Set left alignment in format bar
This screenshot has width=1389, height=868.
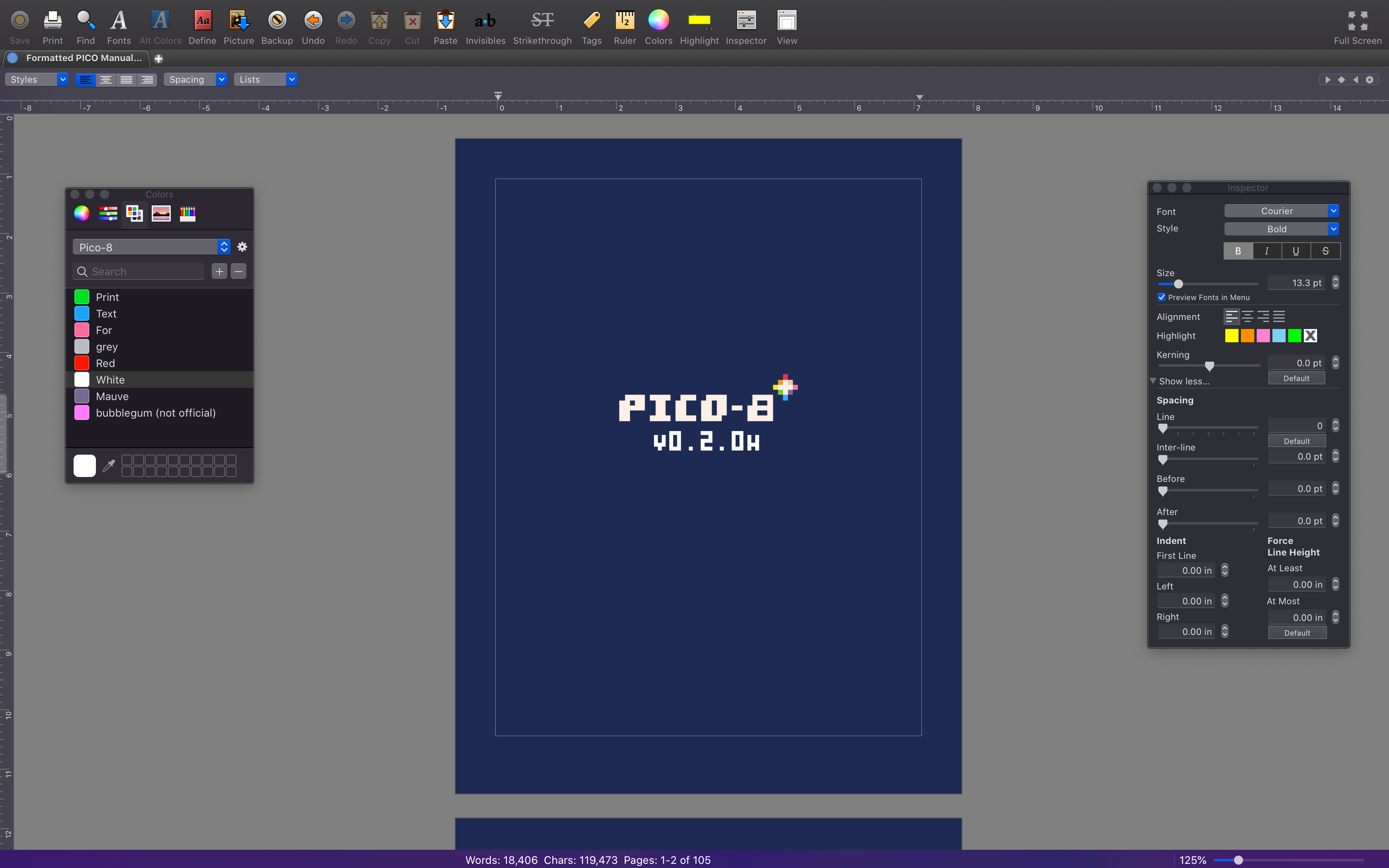(x=86, y=80)
